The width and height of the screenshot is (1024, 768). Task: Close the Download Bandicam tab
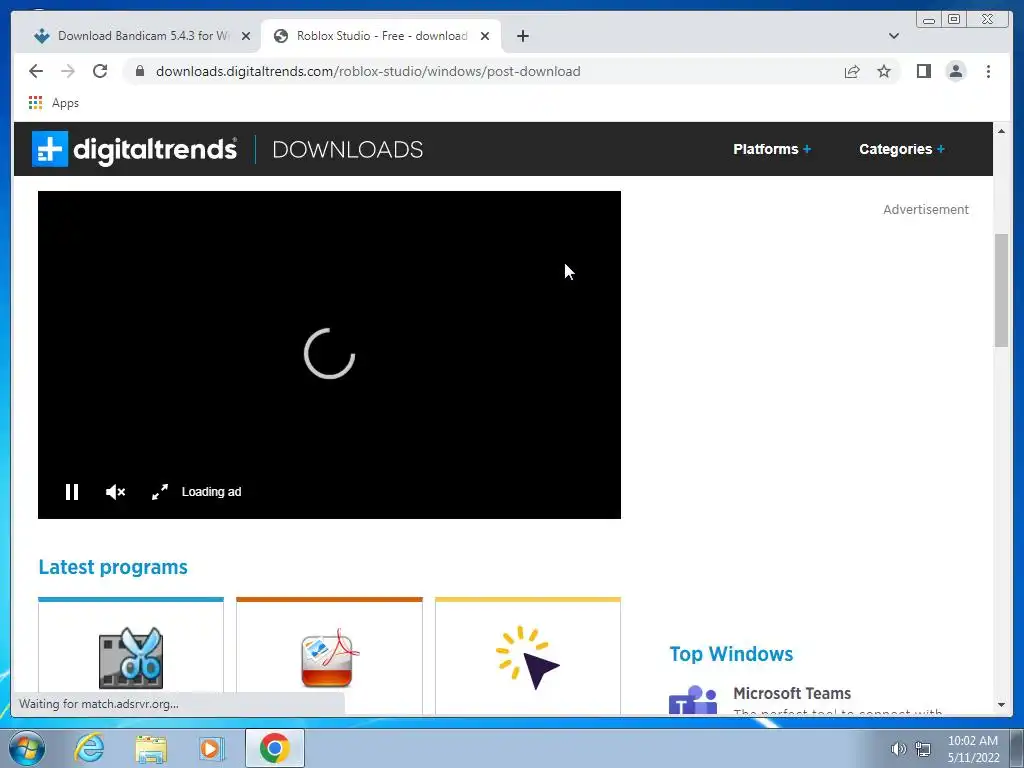click(x=246, y=36)
